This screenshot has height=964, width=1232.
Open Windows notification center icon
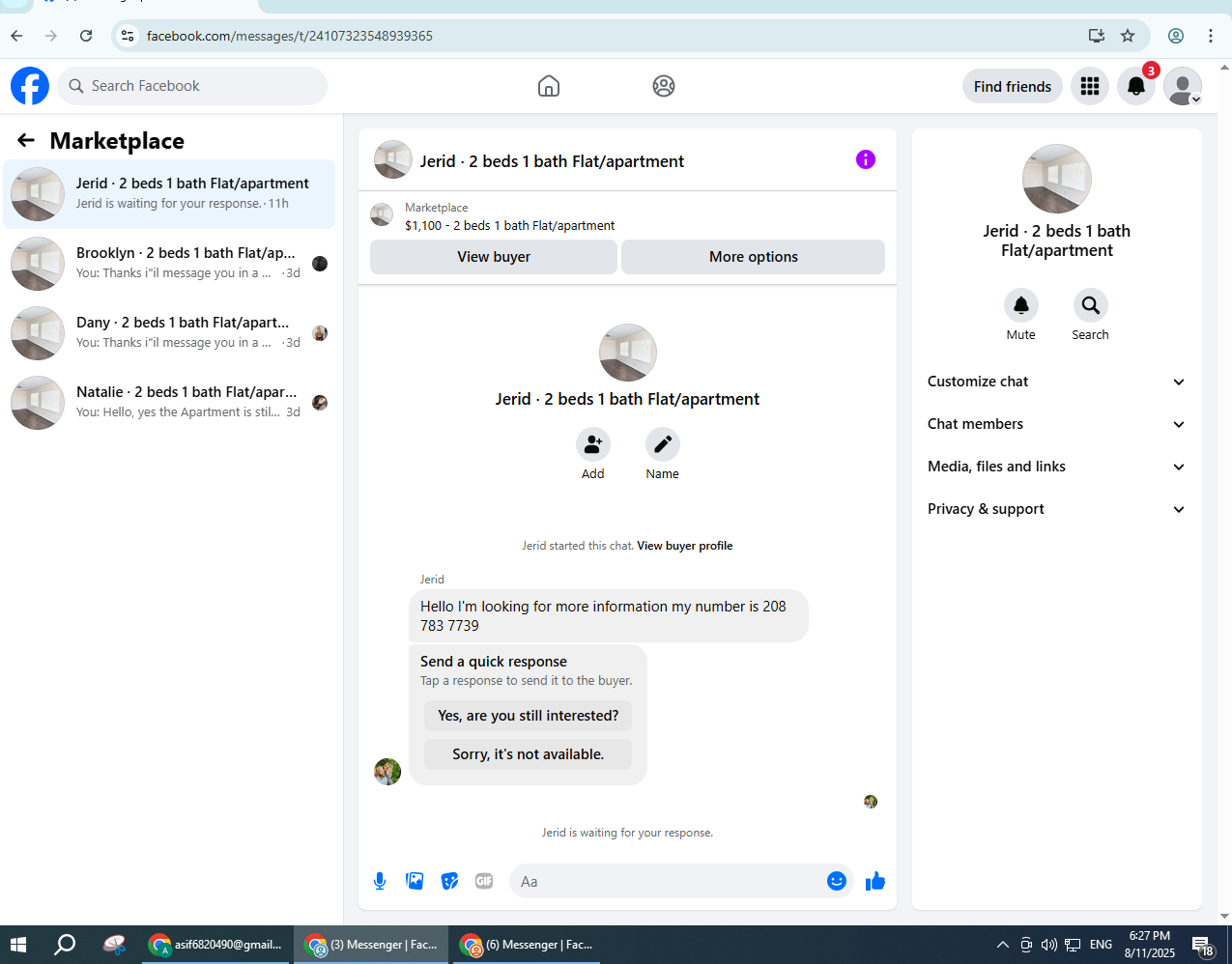[1202, 946]
